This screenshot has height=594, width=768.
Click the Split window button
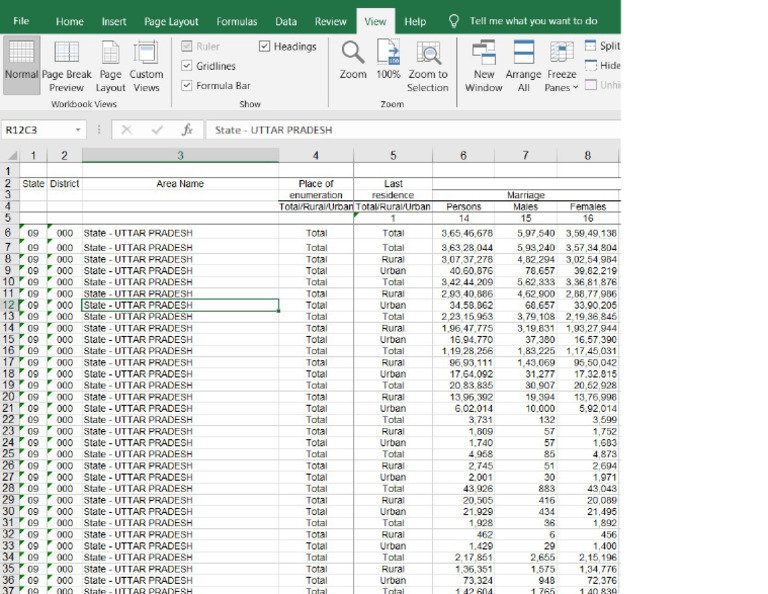pyautogui.click(x=602, y=46)
